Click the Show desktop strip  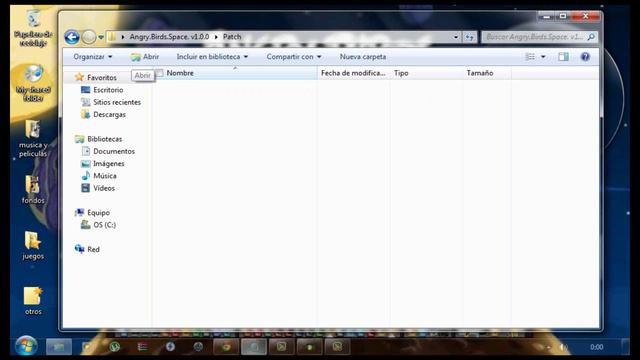point(625,346)
